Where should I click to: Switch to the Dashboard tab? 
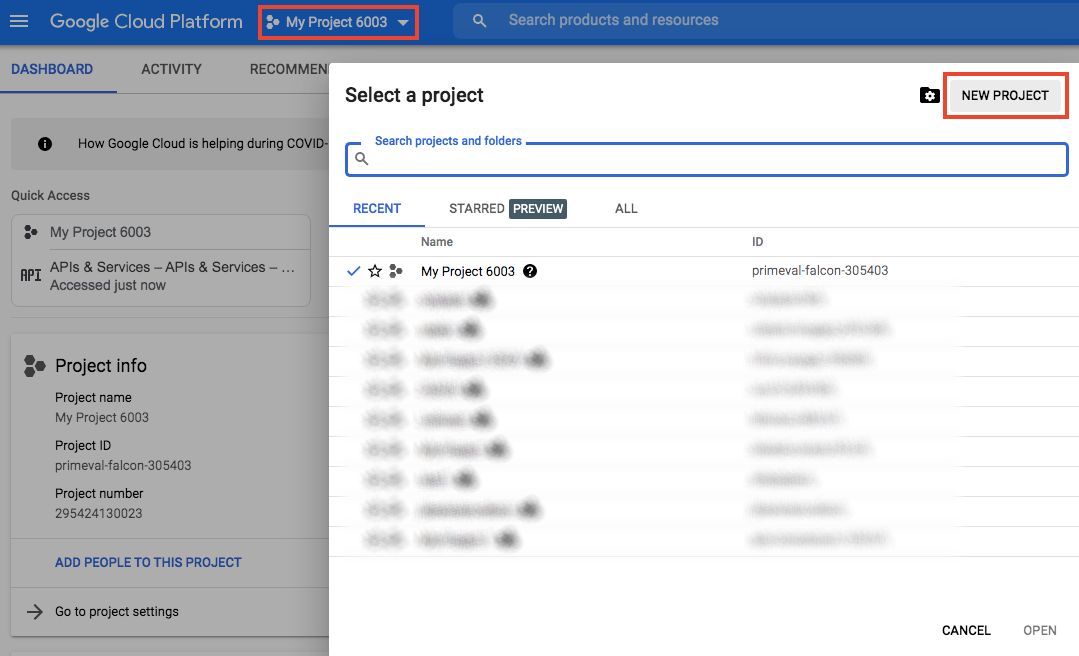click(52, 69)
